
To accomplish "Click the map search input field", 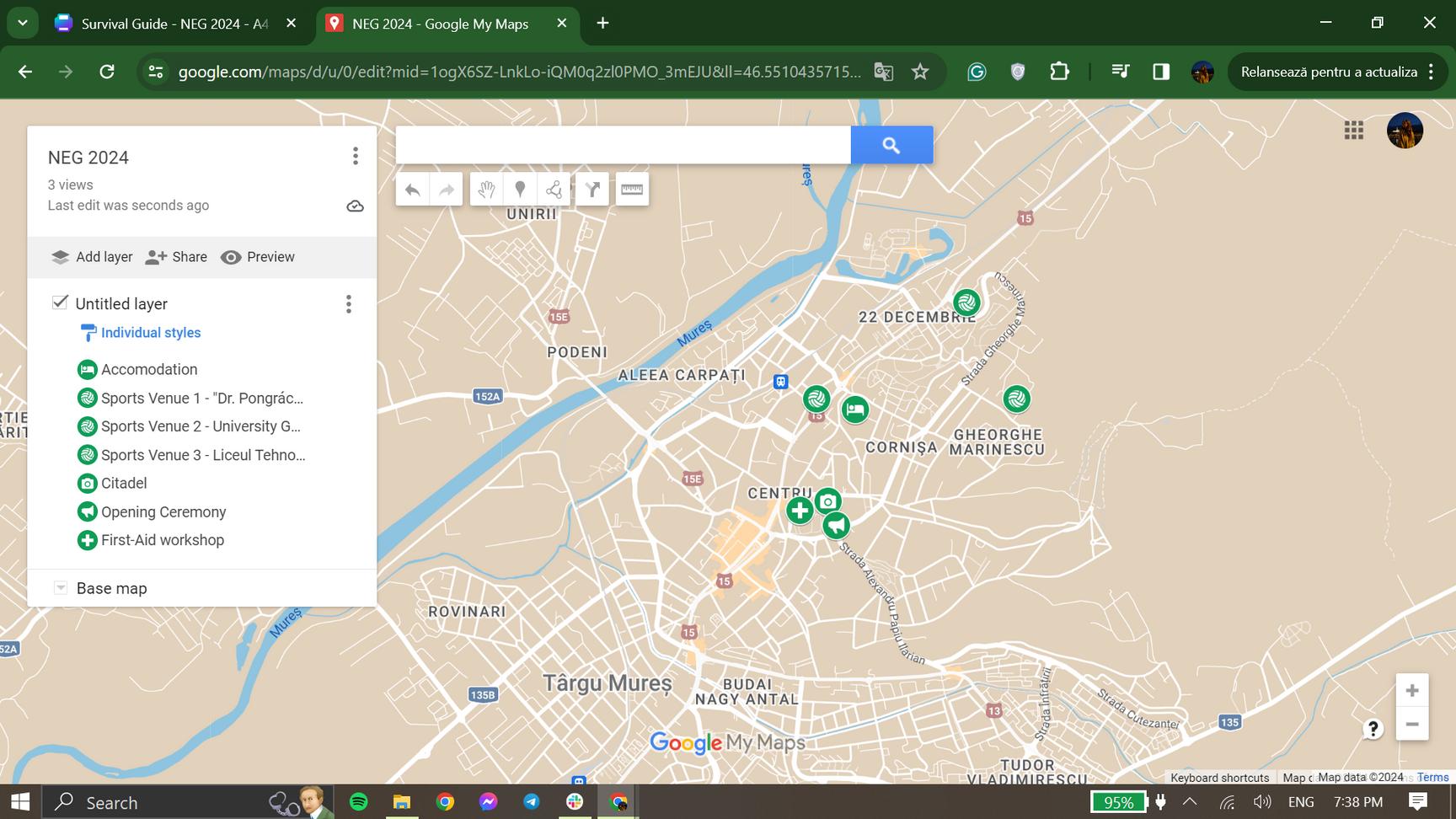I will point(624,145).
